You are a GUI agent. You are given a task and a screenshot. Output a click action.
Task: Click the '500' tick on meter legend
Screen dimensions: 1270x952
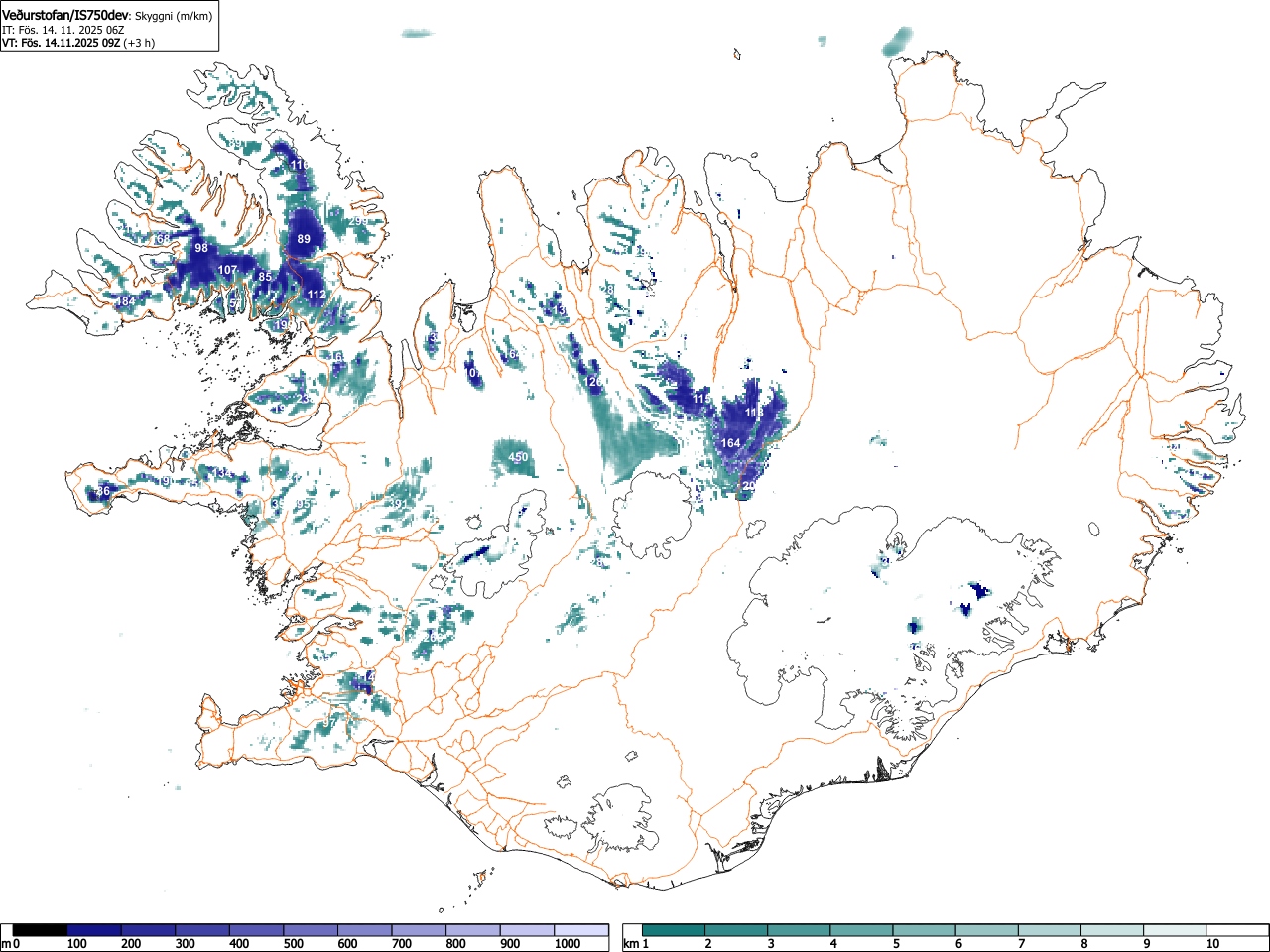(x=293, y=944)
